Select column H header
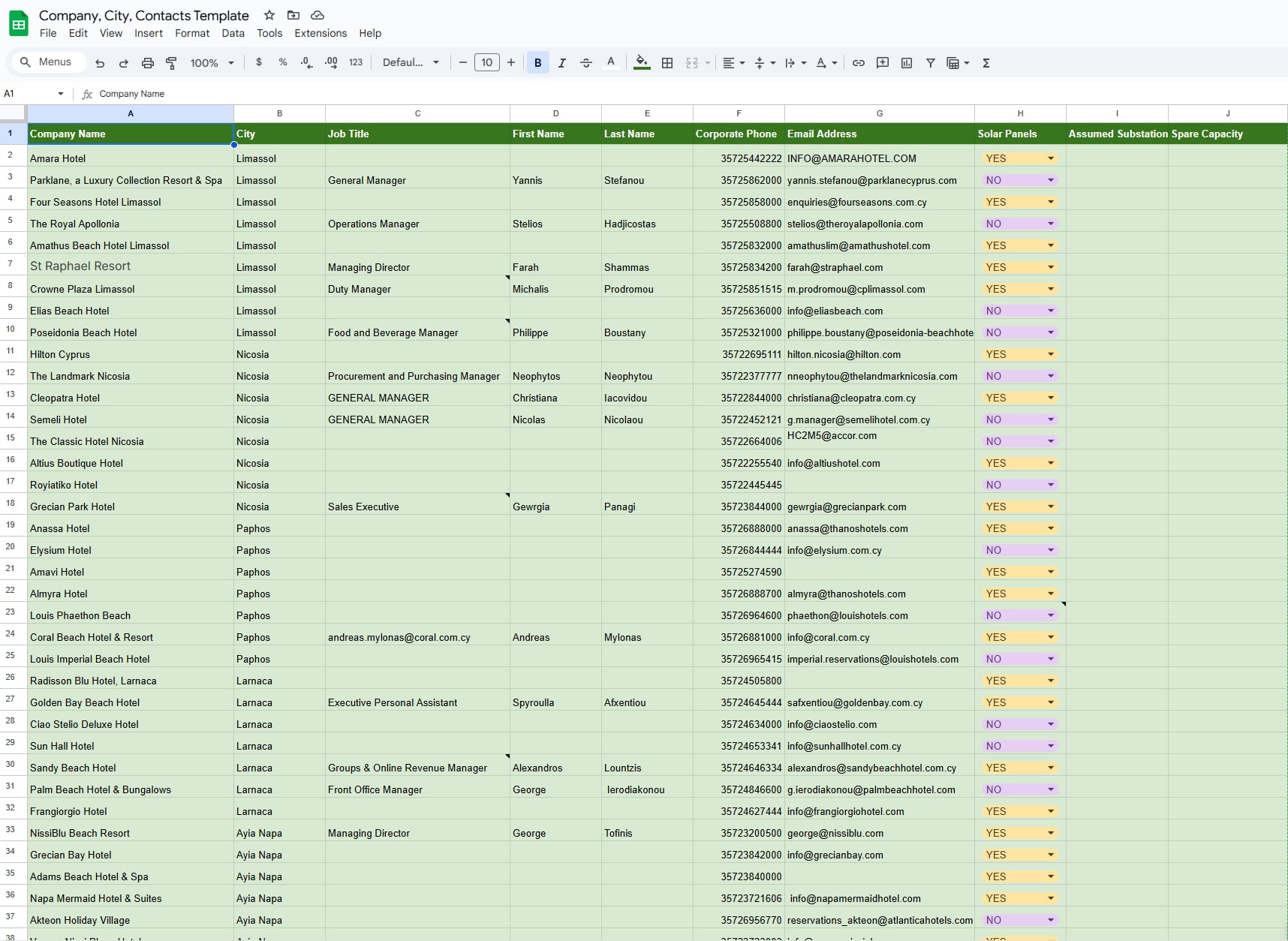 (x=1020, y=113)
